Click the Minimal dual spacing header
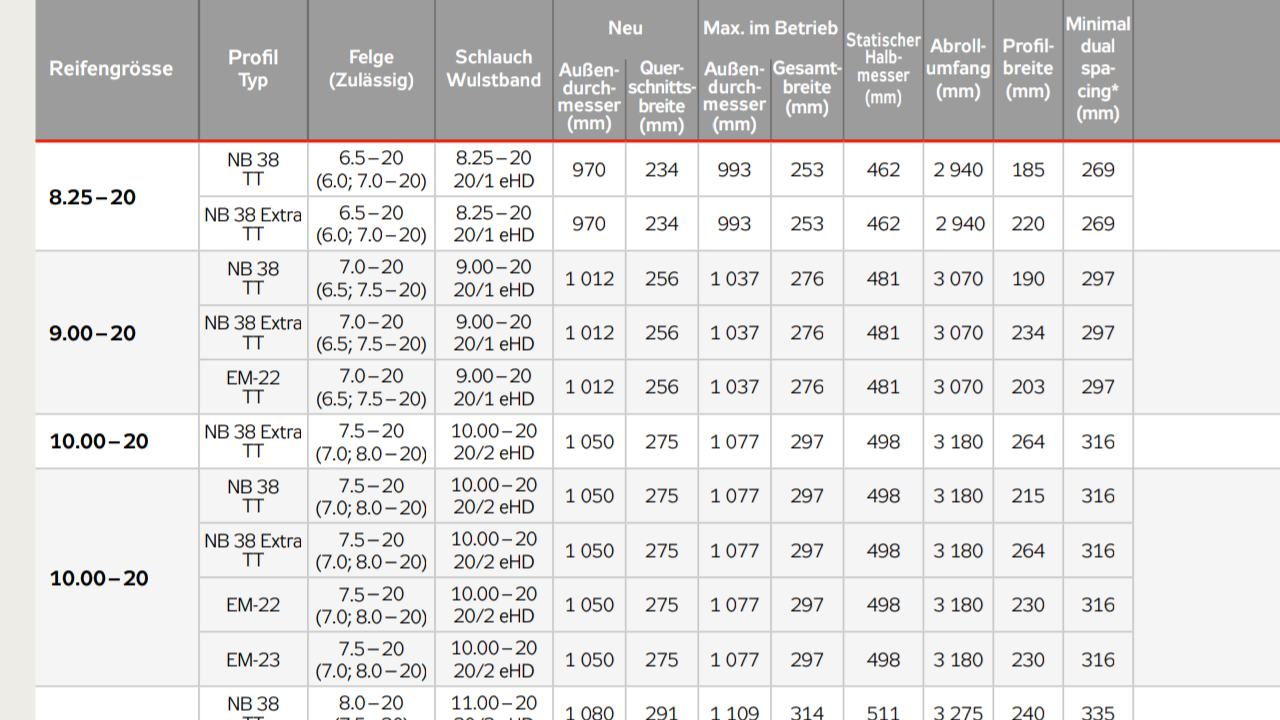This screenshot has width=1280, height=720. (x=1097, y=69)
